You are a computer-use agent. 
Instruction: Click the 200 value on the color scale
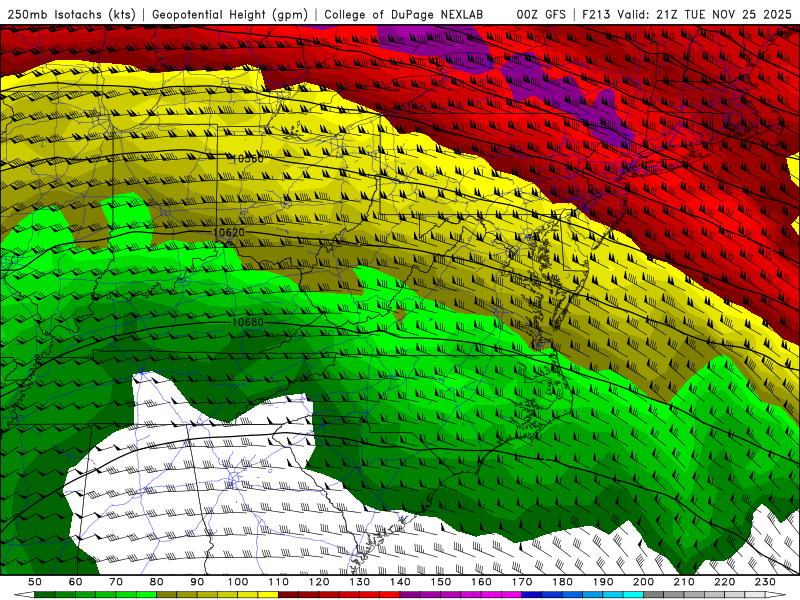pos(643,582)
